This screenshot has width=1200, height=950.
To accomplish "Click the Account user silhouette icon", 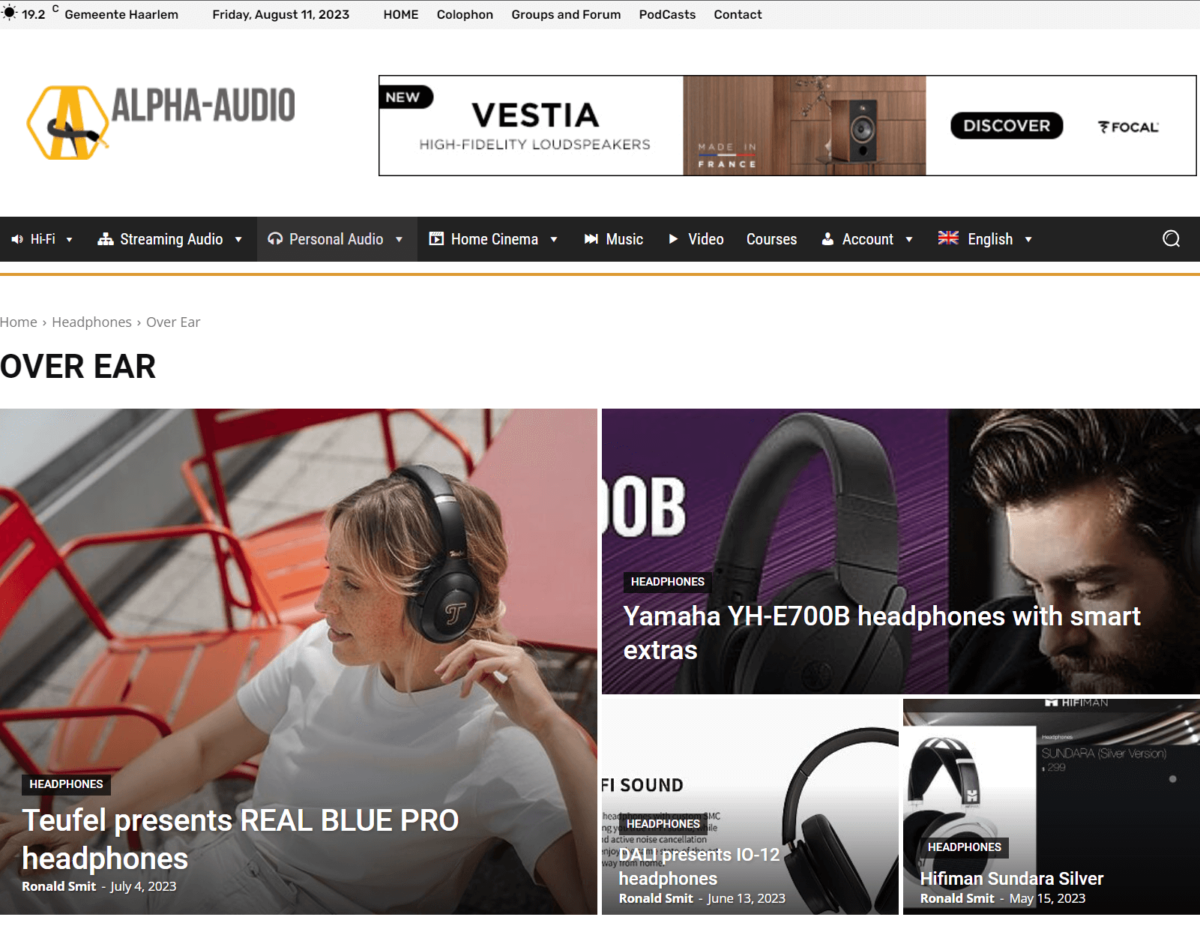I will pos(828,239).
